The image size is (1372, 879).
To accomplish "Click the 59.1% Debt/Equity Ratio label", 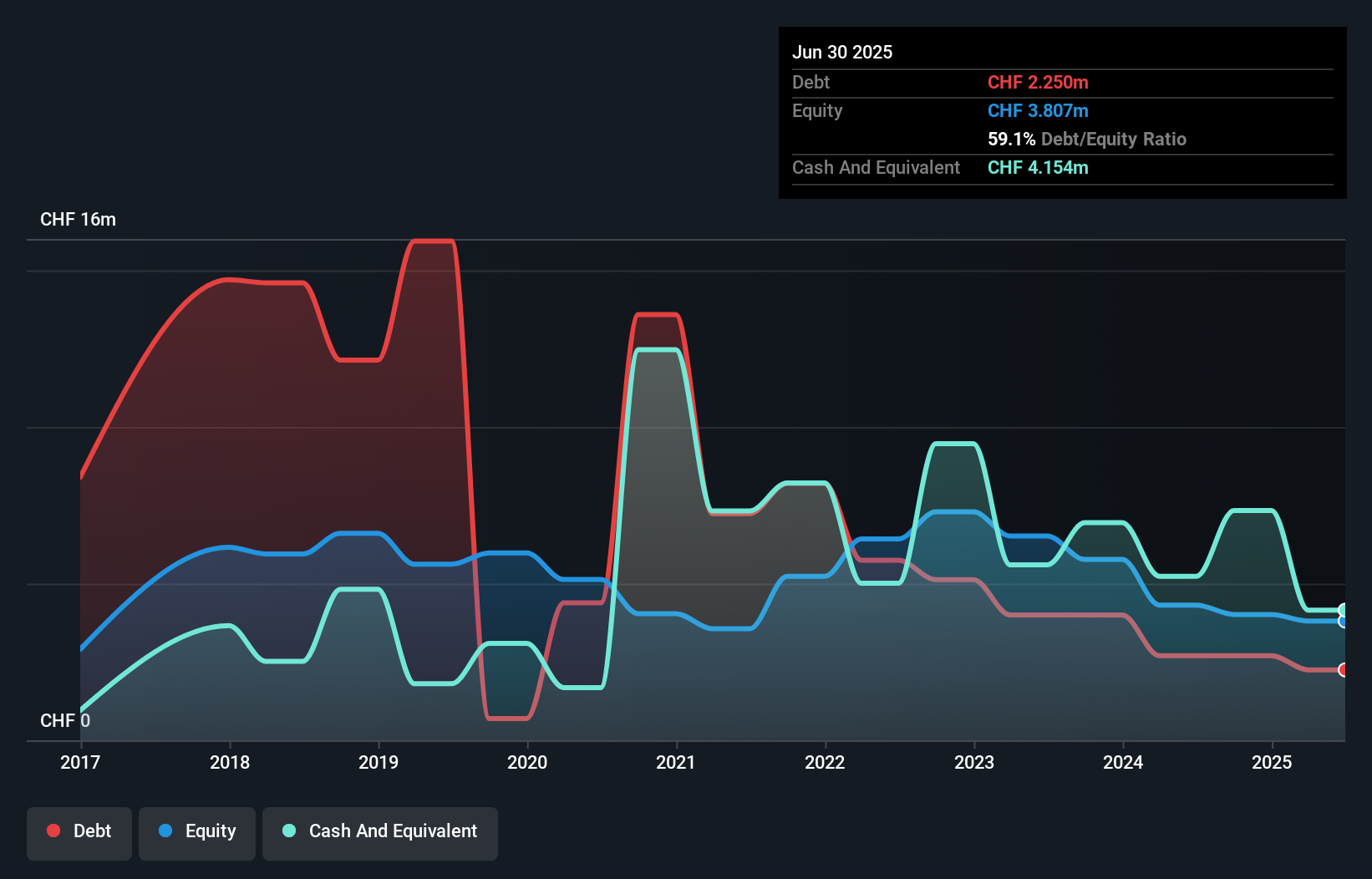I will [1087, 139].
